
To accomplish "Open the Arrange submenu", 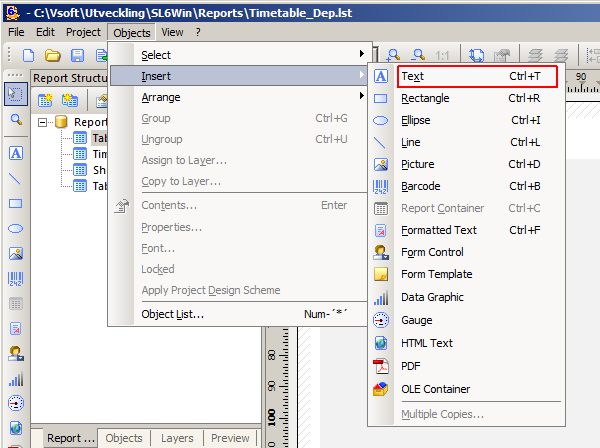I will click(238, 97).
